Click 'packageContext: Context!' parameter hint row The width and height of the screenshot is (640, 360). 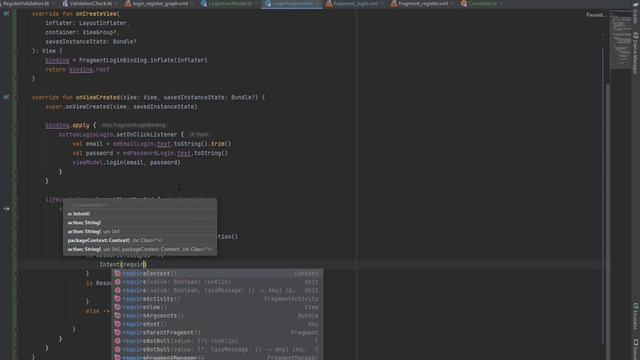click(140, 240)
